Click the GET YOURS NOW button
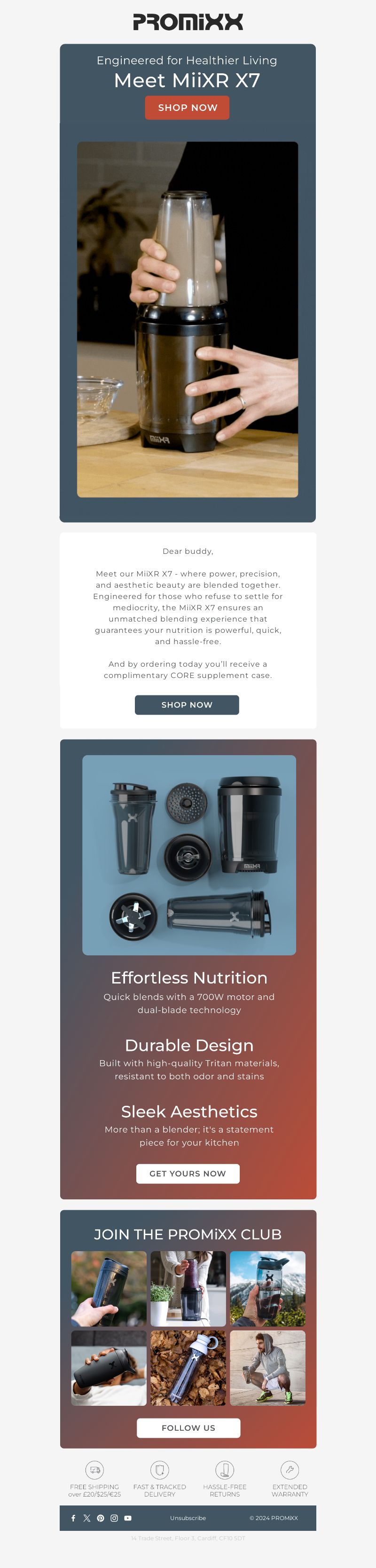 click(188, 1174)
